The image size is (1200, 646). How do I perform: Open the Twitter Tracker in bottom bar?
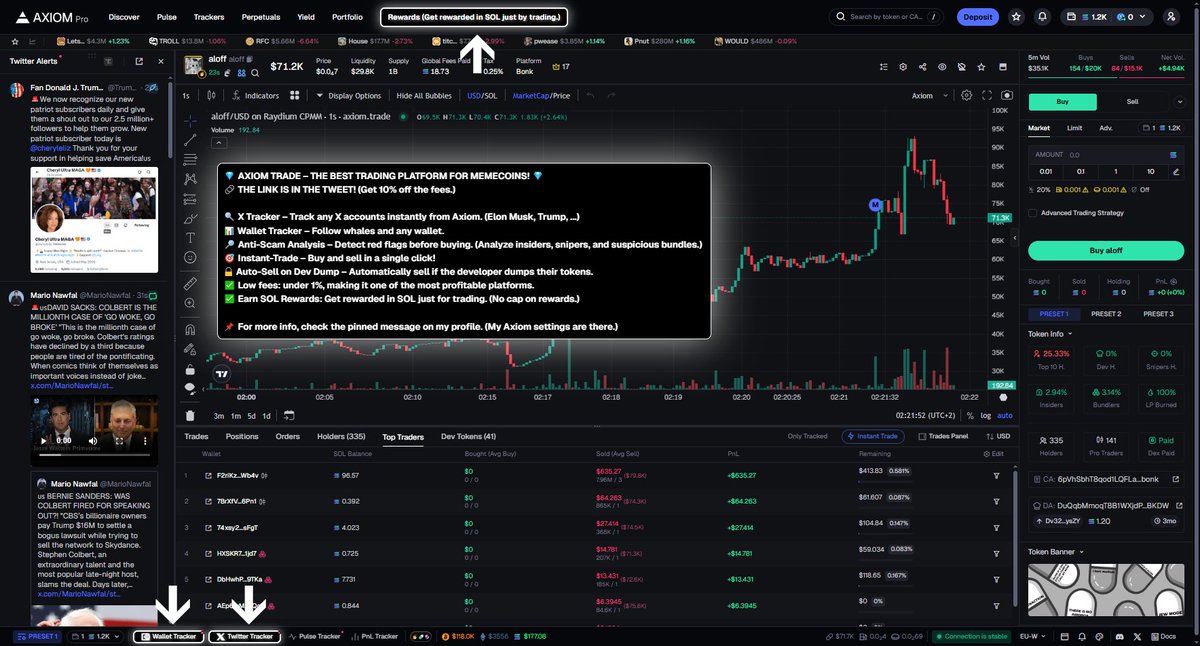pos(245,636)
